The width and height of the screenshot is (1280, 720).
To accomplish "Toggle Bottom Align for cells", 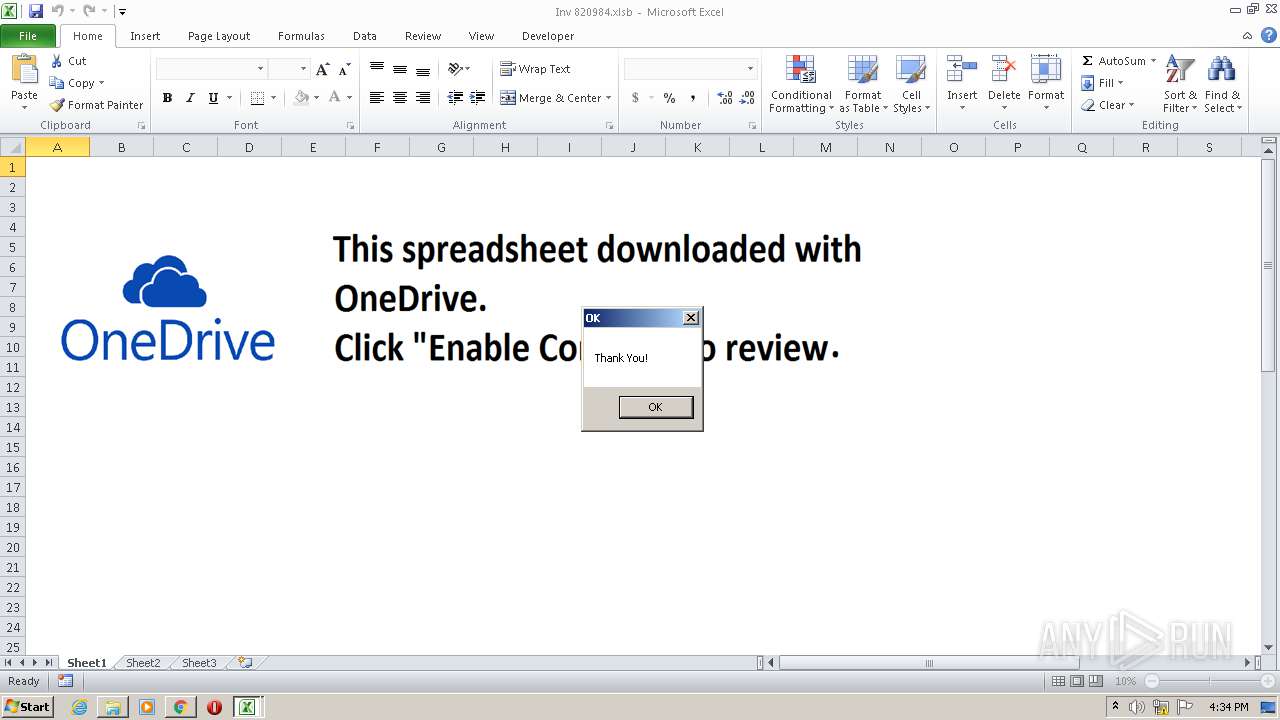I will tap(423, 69).
